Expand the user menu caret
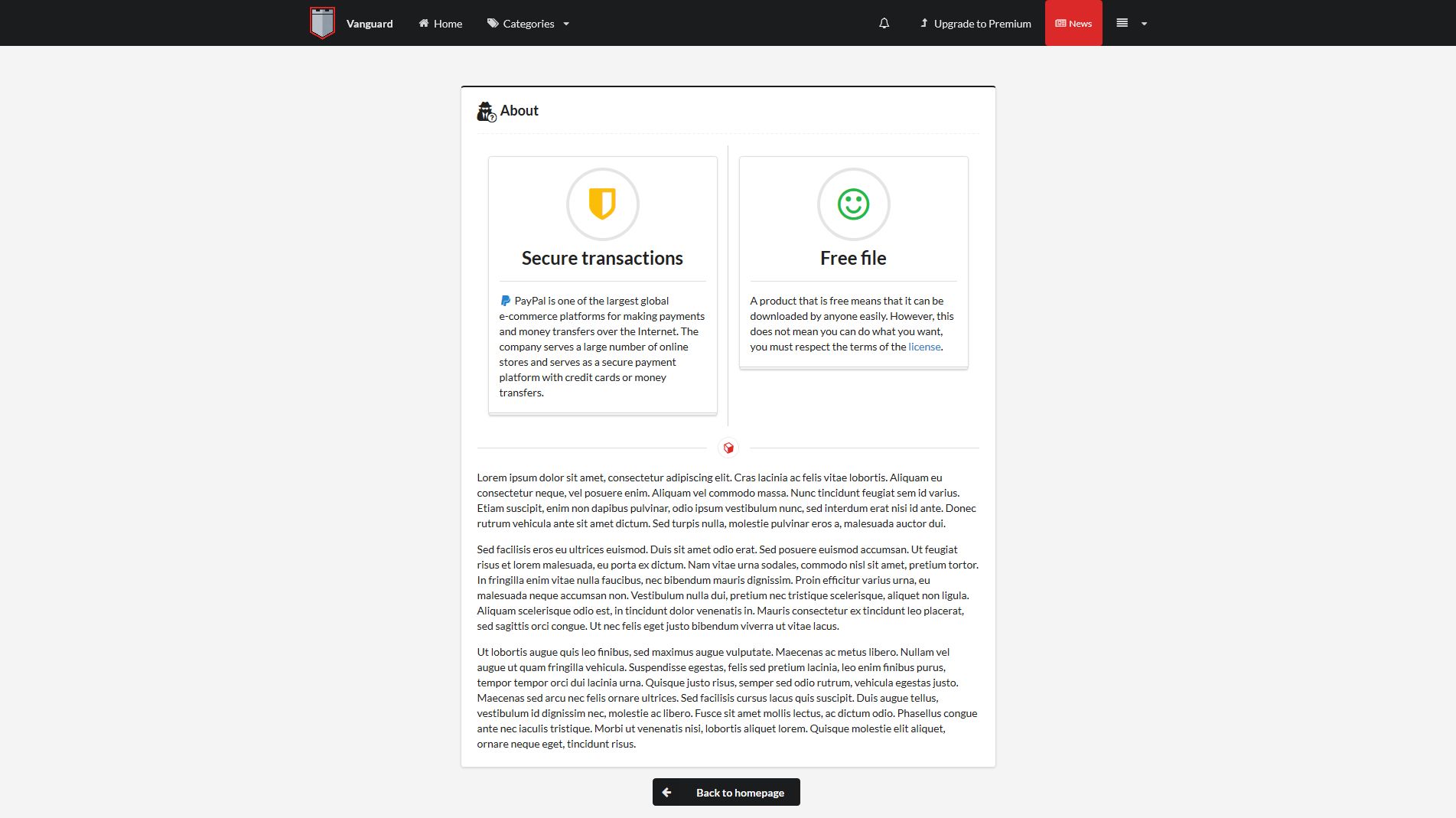The height and width of the screenshot is (818, 1456). coord(1145,24)
